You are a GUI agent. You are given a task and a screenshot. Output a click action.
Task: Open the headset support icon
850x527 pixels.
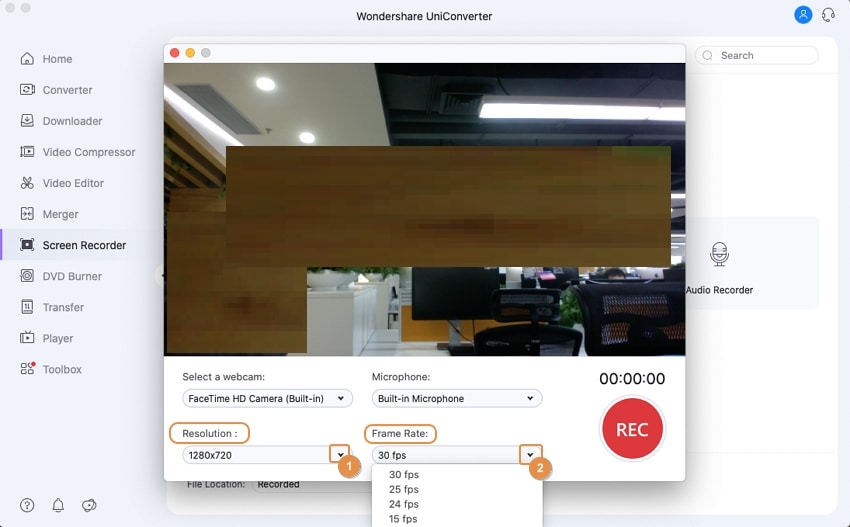coord(828,15)
